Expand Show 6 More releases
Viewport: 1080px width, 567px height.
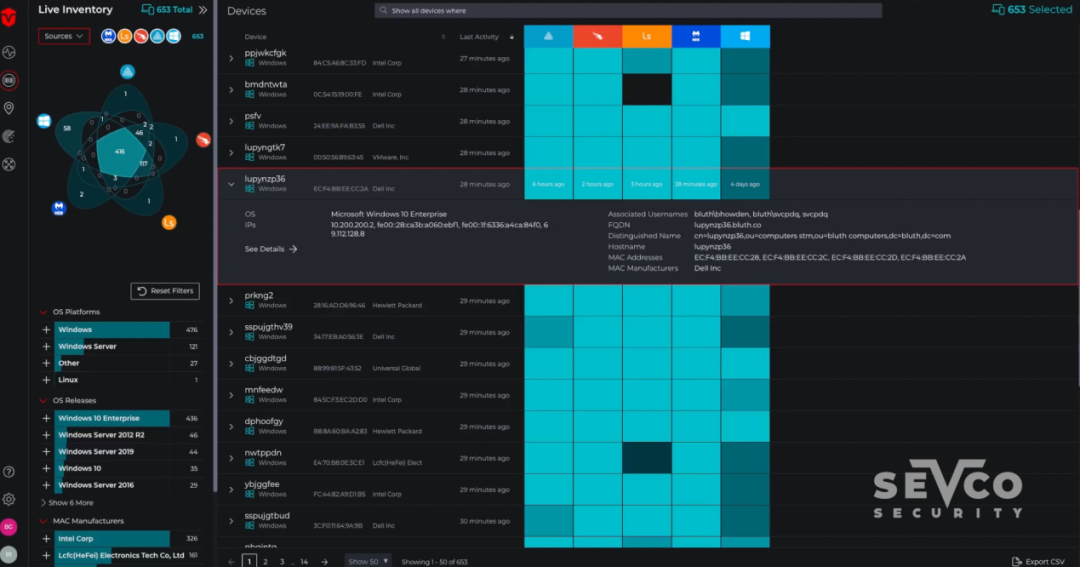pyautogui.click(x=67, y=503)
